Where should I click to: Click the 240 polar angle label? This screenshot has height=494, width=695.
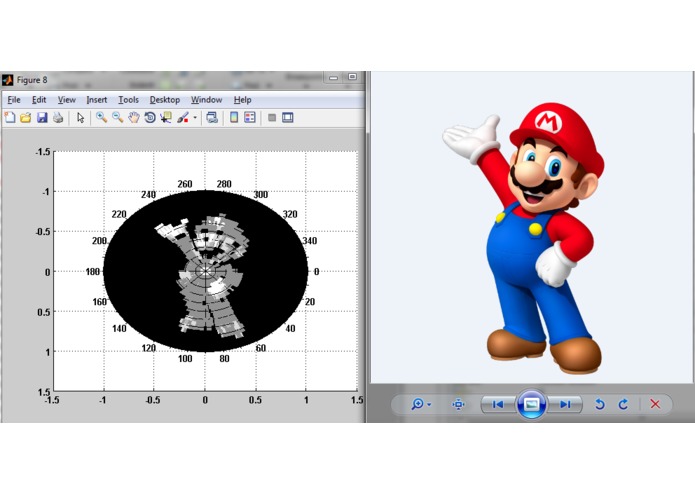(148, 194)
